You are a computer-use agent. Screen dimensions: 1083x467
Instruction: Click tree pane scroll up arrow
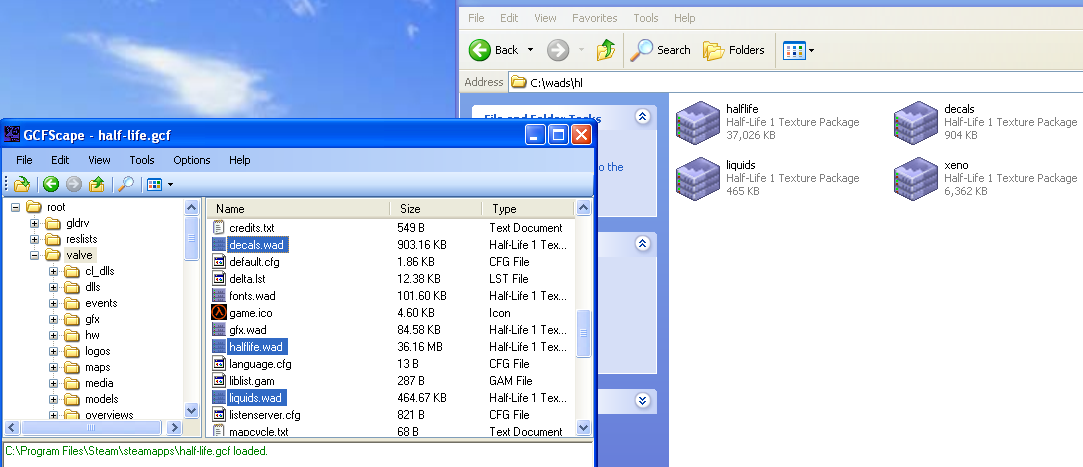[x=192, y=207]
